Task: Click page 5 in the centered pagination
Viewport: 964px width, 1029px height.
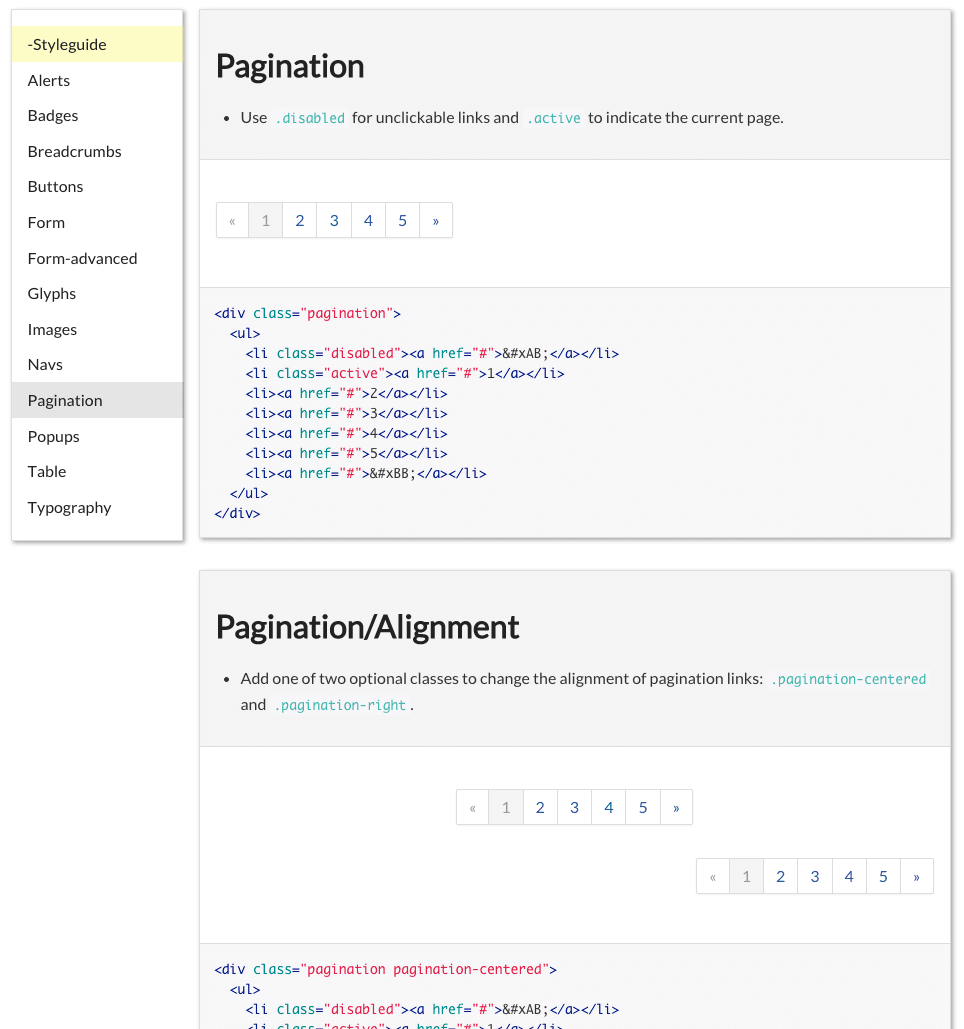Action: (x=642, y=807)
